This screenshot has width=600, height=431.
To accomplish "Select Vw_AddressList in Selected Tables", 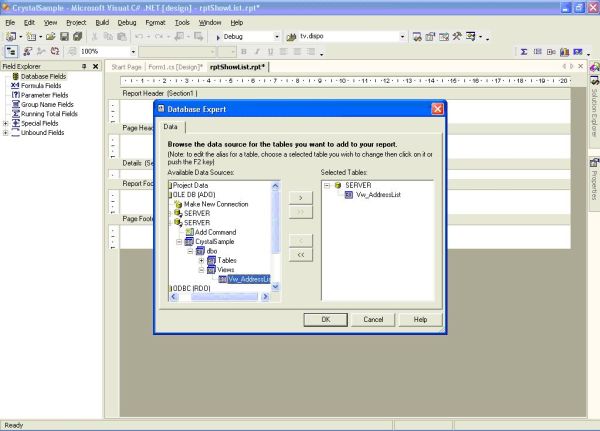I will [x=378, y=195].
